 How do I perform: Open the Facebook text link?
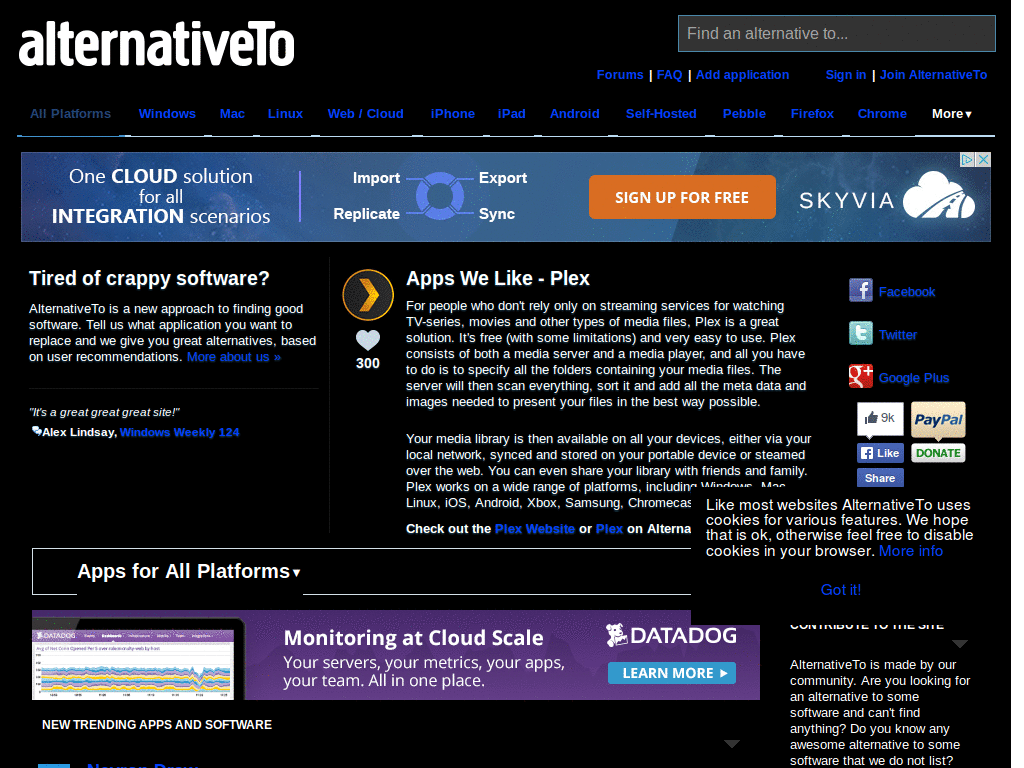(907, 292)
